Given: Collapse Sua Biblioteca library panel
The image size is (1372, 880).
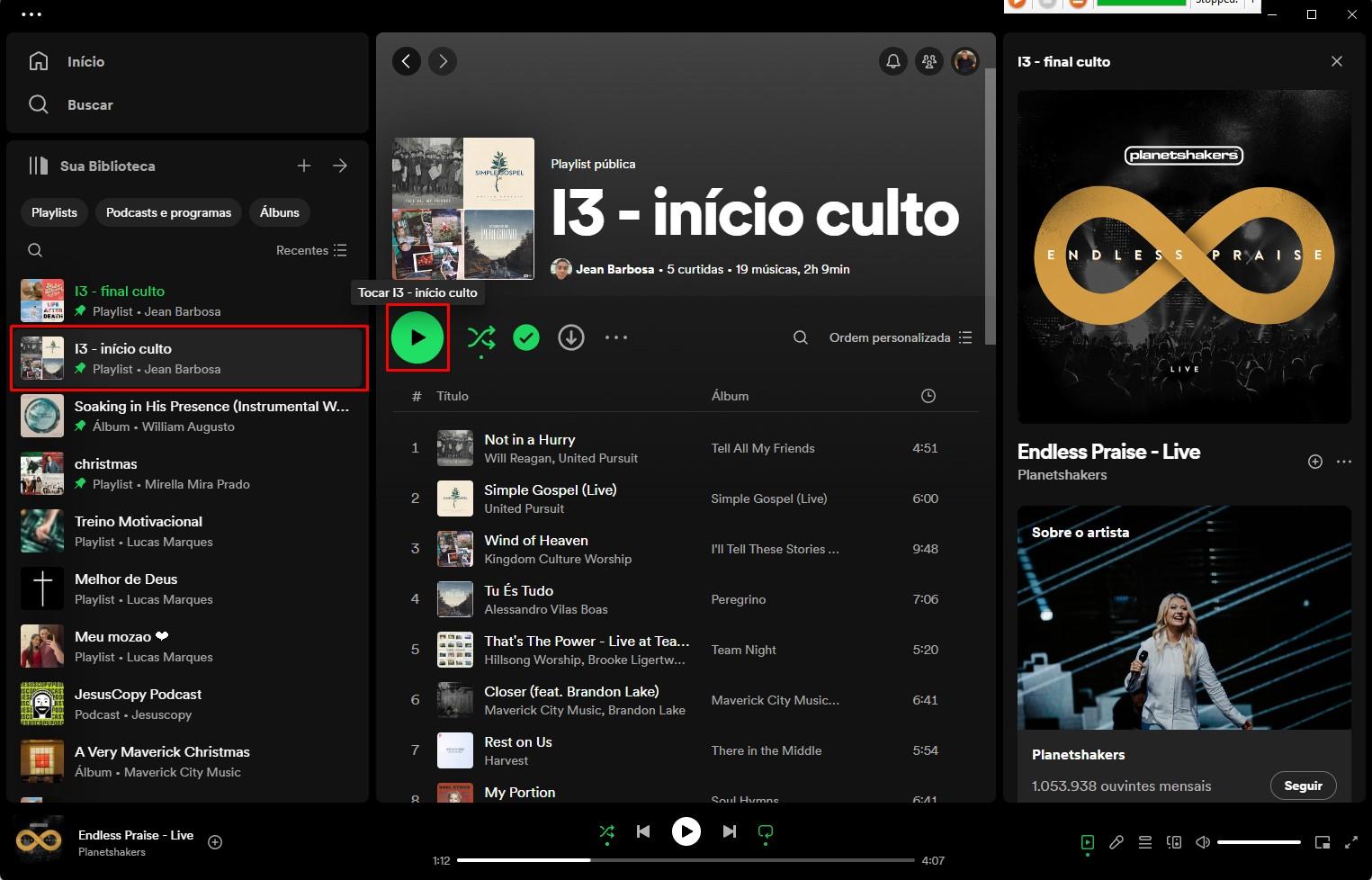Looking at the screenshot, I should 91,166.
